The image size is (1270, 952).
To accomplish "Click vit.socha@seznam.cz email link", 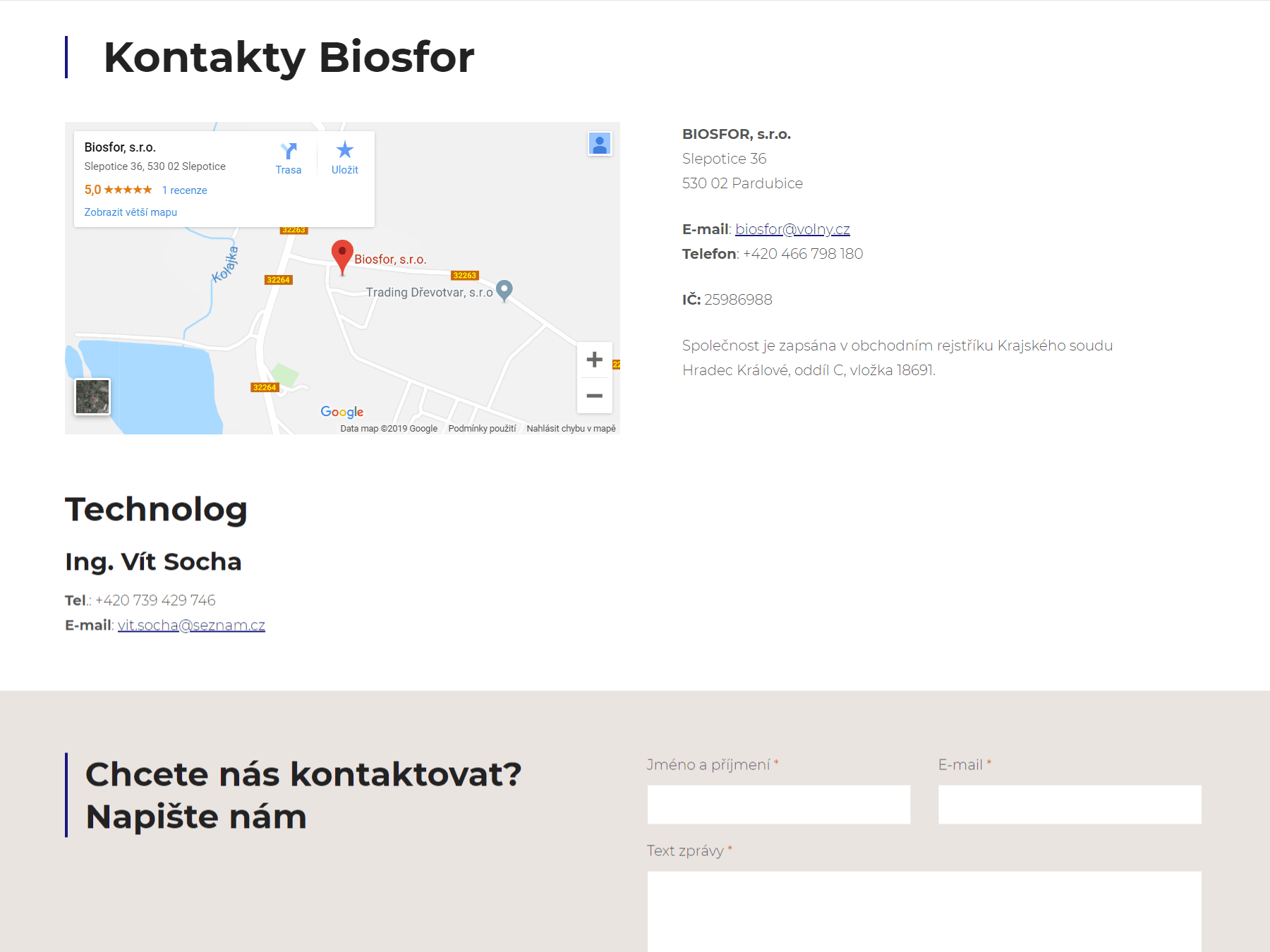I will click(191, 625).
